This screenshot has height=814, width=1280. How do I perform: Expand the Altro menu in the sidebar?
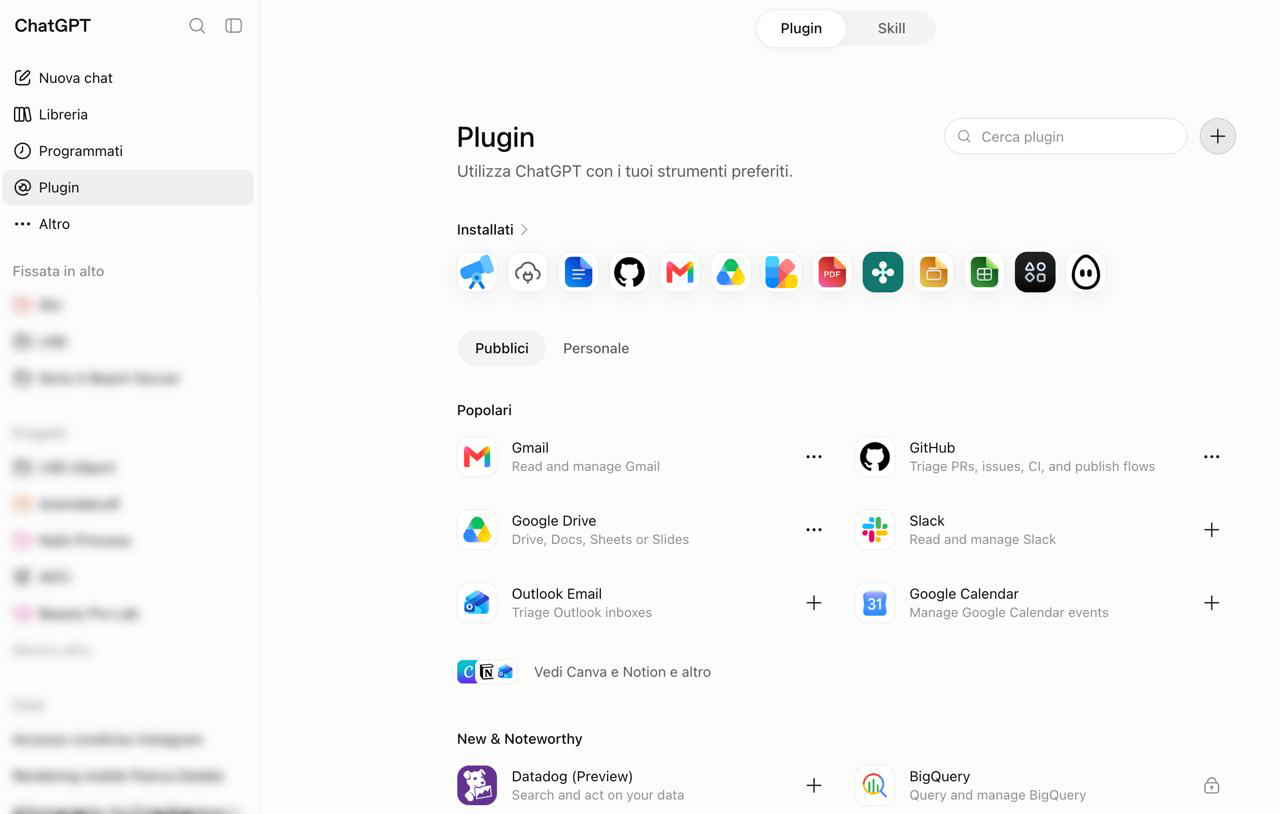(128, 224)
